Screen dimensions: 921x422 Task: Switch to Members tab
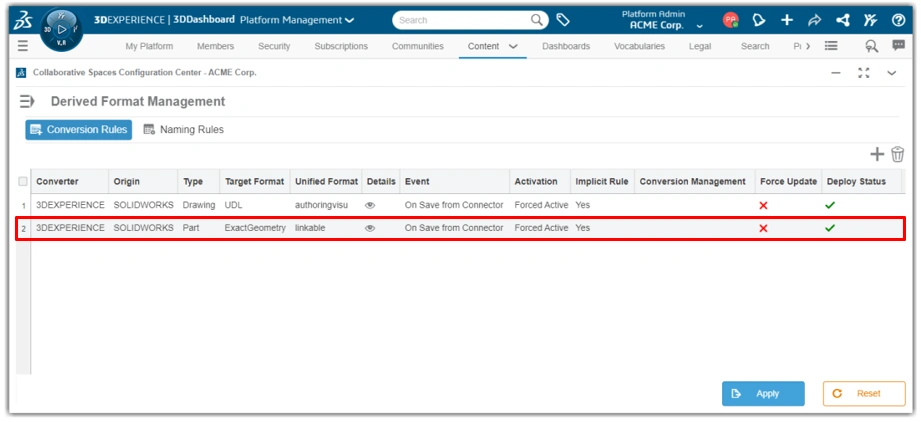(x=216, y=46)
